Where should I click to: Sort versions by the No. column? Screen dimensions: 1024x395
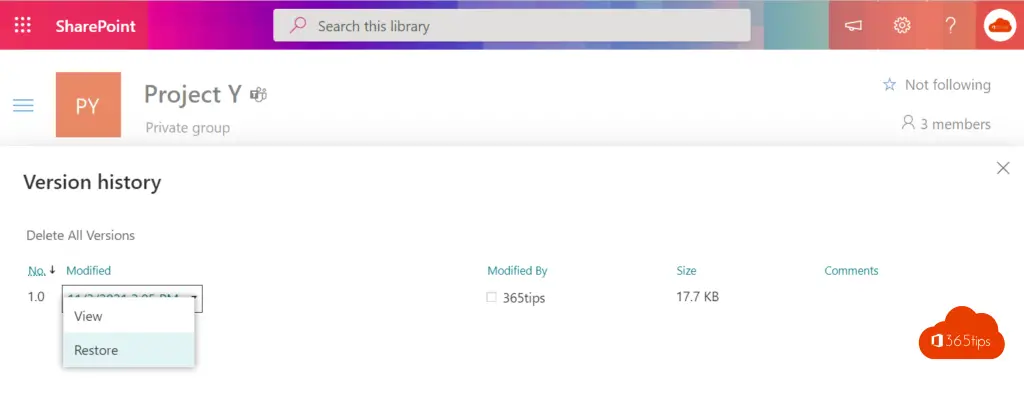pyautogui.click(x=37, y=270)
